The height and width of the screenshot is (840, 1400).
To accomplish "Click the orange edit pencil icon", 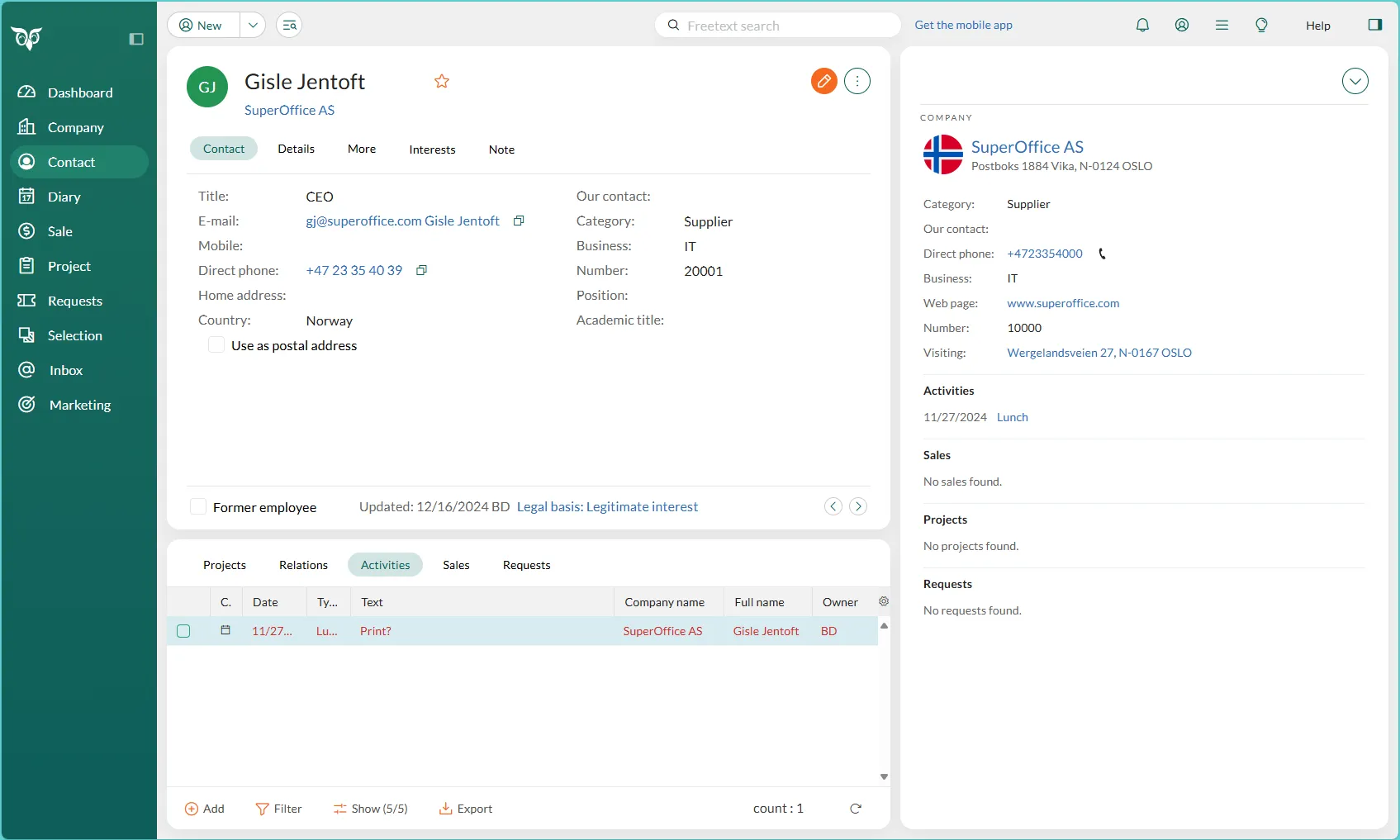I will [823, 81].
